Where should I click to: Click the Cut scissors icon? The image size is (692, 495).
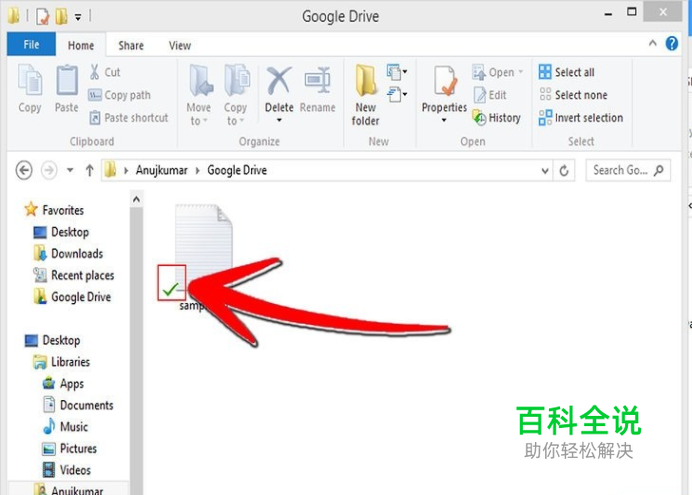[x=94, y=72]
